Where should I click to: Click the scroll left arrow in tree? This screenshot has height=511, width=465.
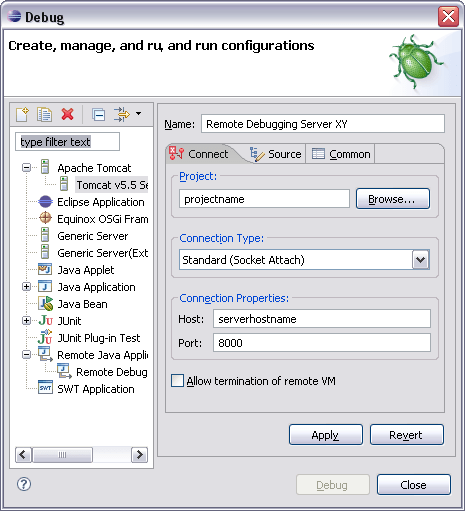(23, 455)
